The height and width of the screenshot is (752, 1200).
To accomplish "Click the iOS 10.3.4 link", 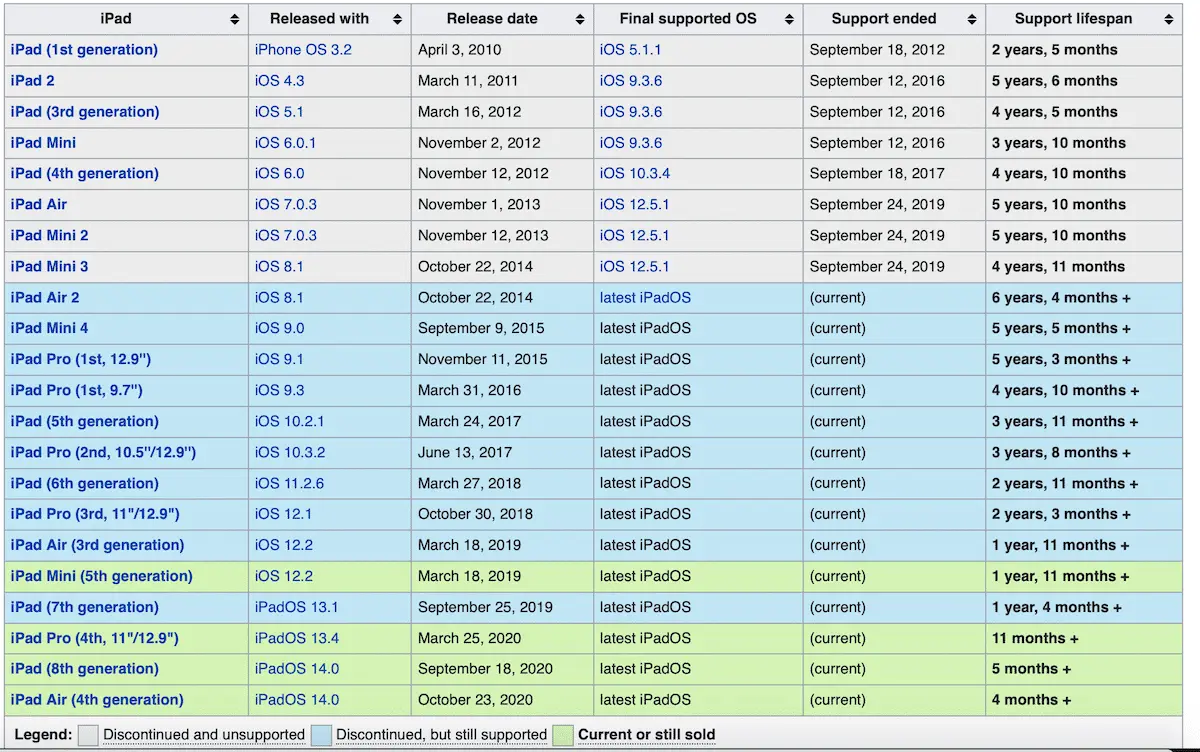I will (x=635, y=173).
